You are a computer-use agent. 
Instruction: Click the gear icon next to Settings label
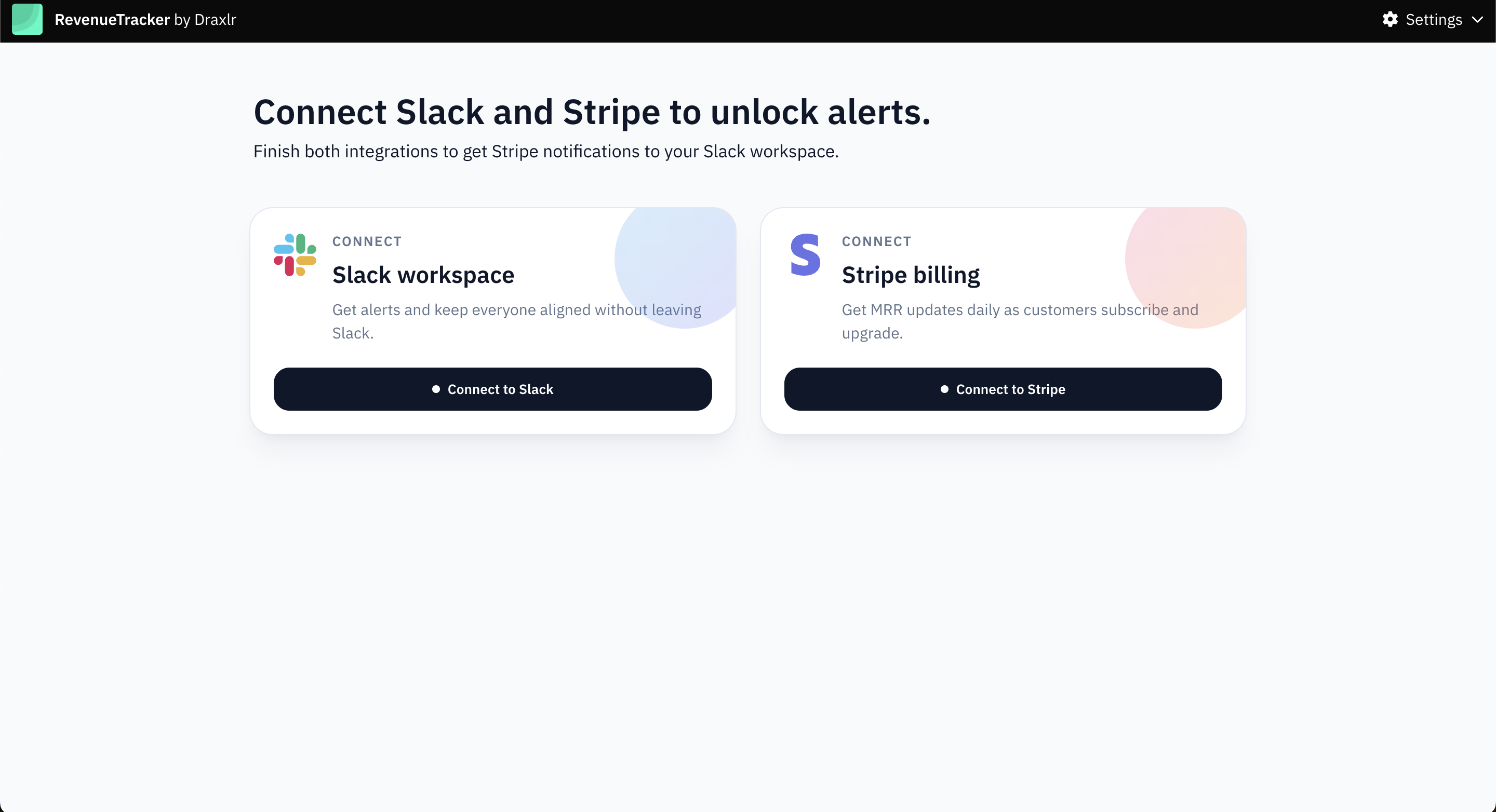point(1391,19)
